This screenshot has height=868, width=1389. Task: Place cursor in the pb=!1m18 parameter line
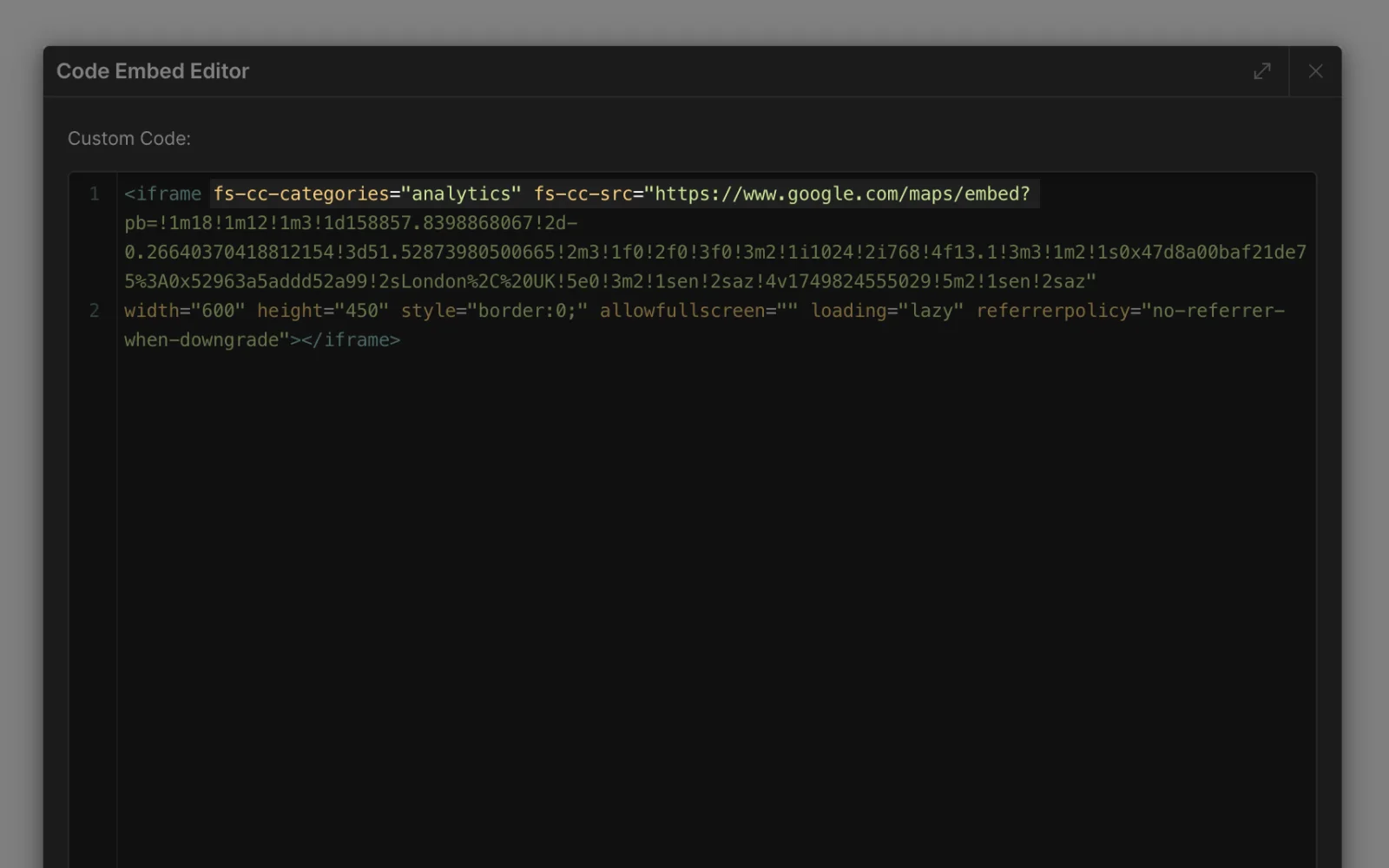pos(347,223)
